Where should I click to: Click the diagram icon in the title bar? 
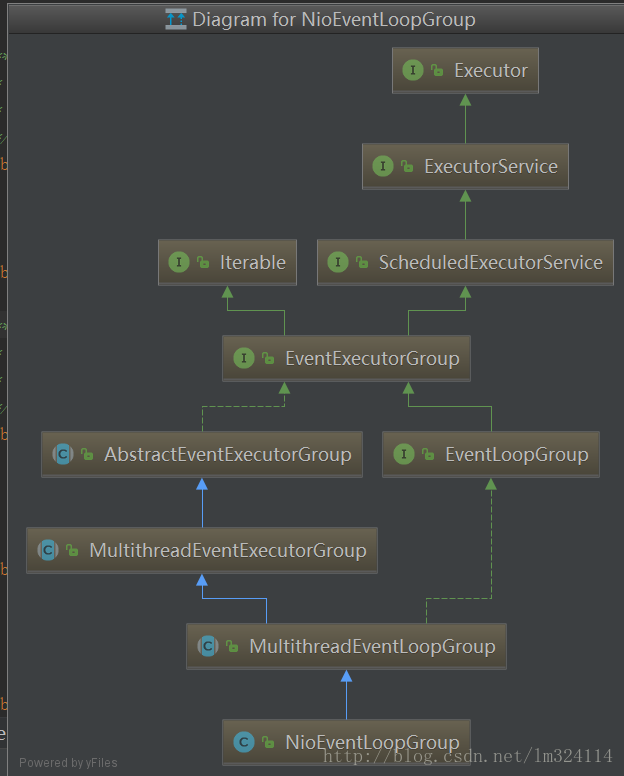click(176, 19)
